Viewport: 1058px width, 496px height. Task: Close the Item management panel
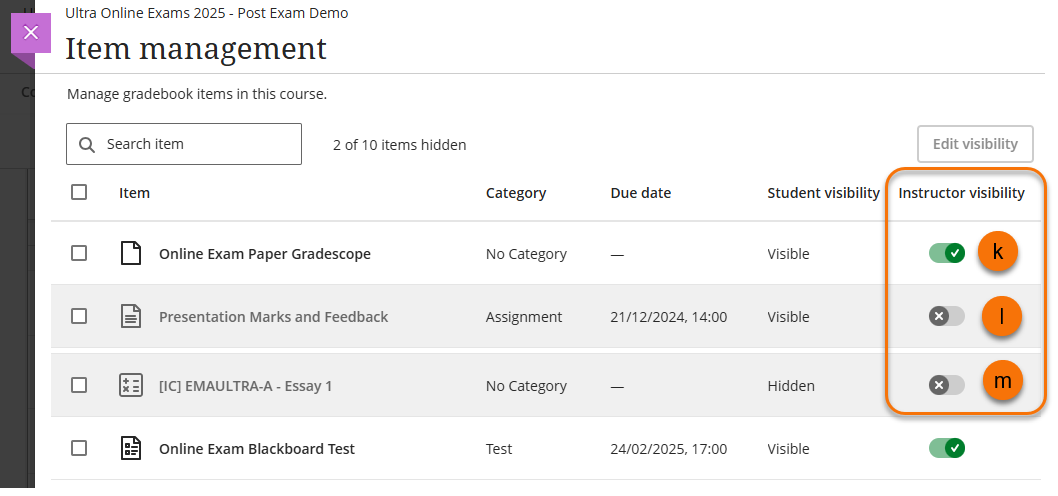click(x=31, y=33)
